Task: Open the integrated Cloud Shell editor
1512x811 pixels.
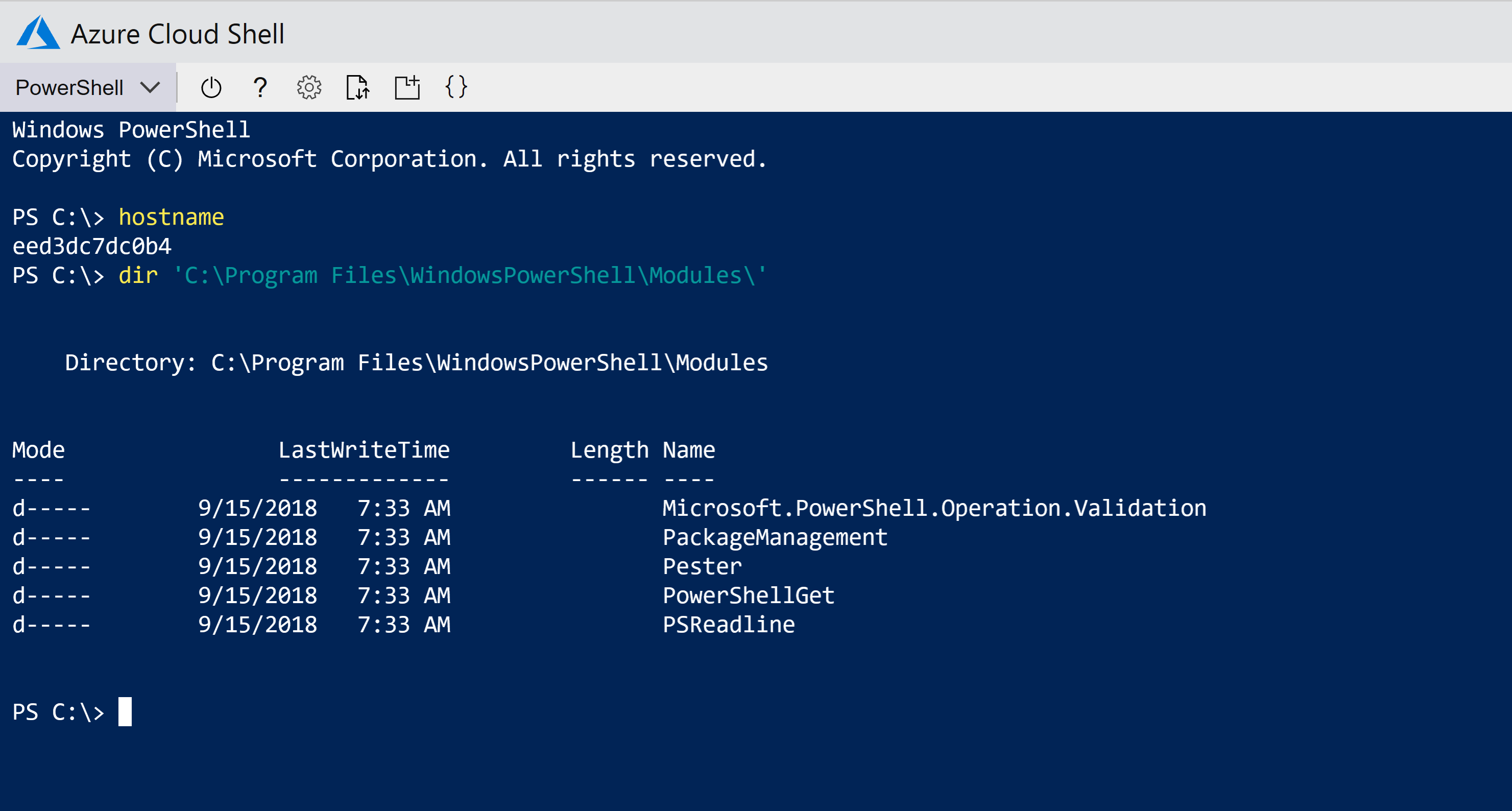Action: [x=457, y=87]
